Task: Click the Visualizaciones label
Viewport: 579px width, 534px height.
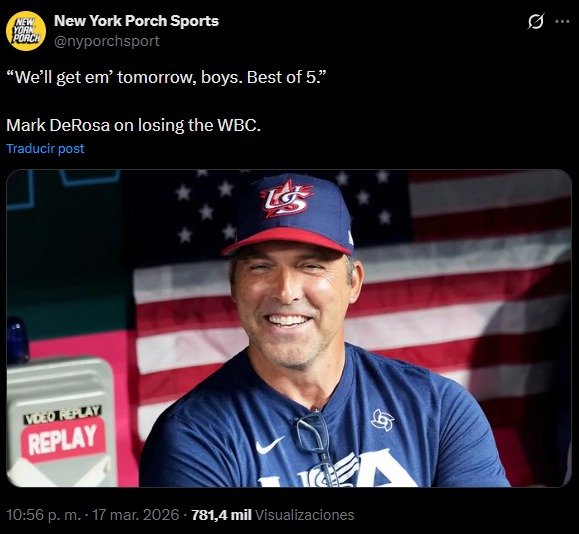Action: (x=305, y=515)
